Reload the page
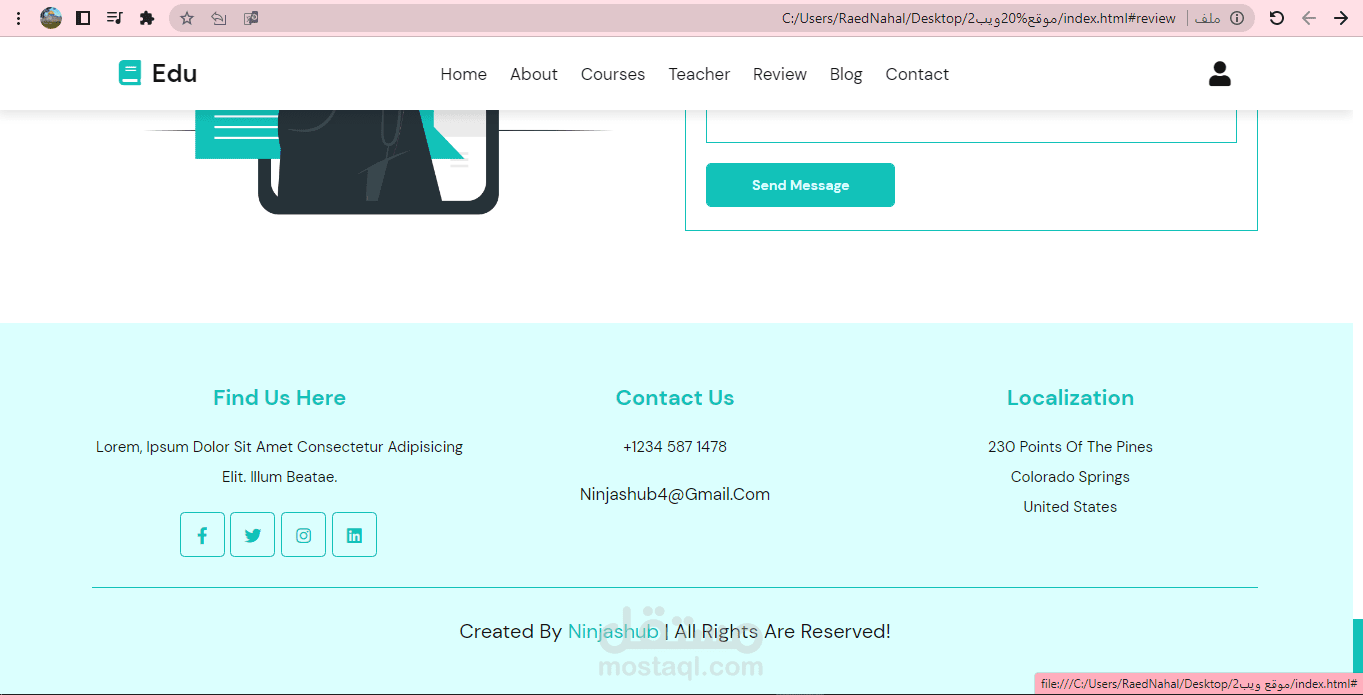Screen dimensions: 1363x695 tap(1276, 18)
